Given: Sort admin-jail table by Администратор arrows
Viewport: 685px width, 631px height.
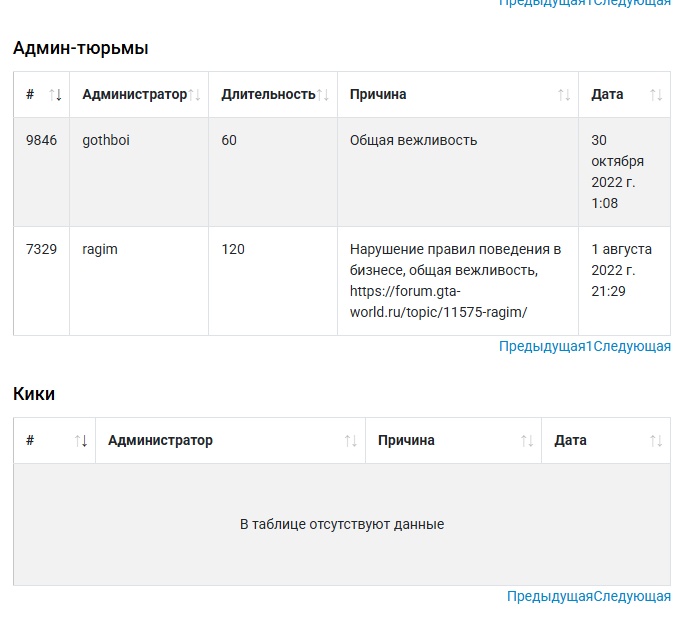Looking at the screenshot, I should pos(194,95).
